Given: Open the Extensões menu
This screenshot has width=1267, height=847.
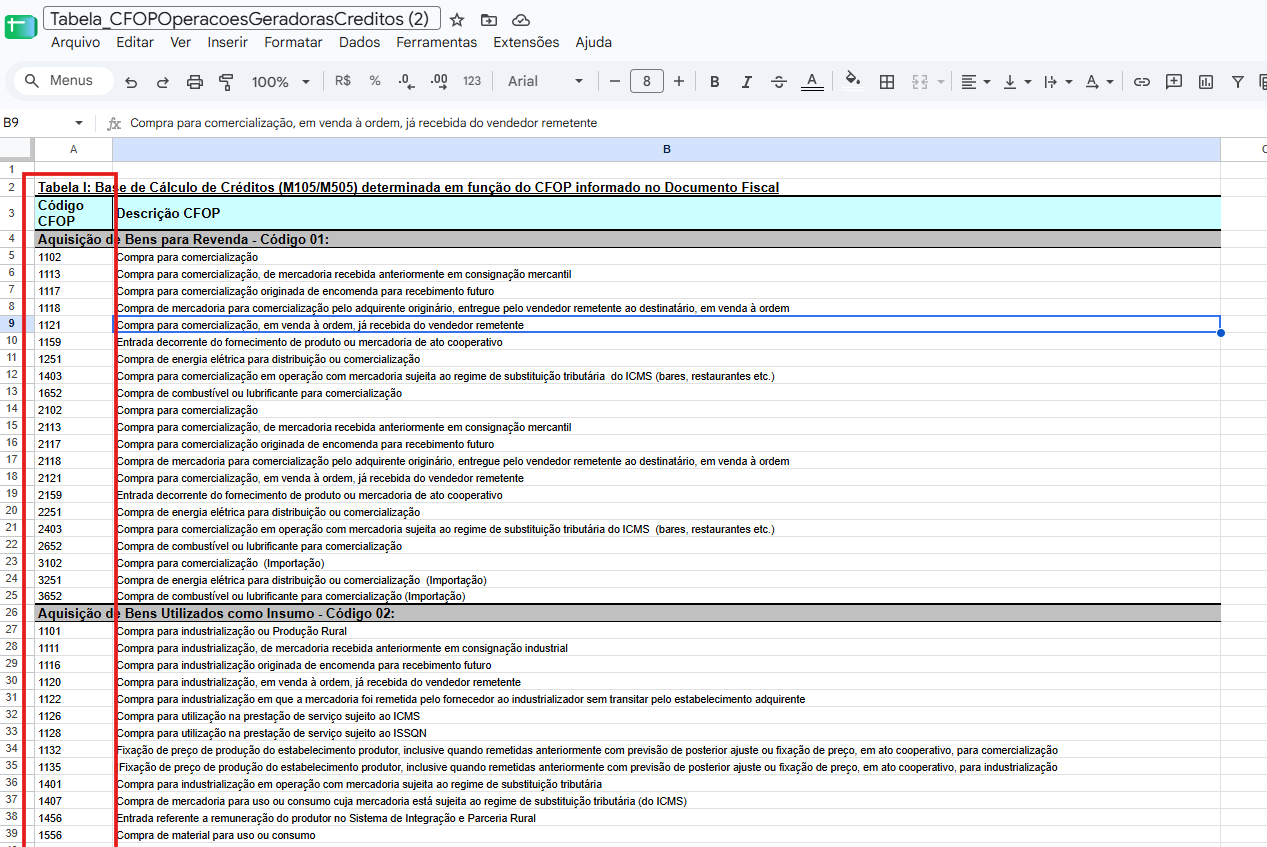Looking at the screenshot, I should click(x=526, y=42).
